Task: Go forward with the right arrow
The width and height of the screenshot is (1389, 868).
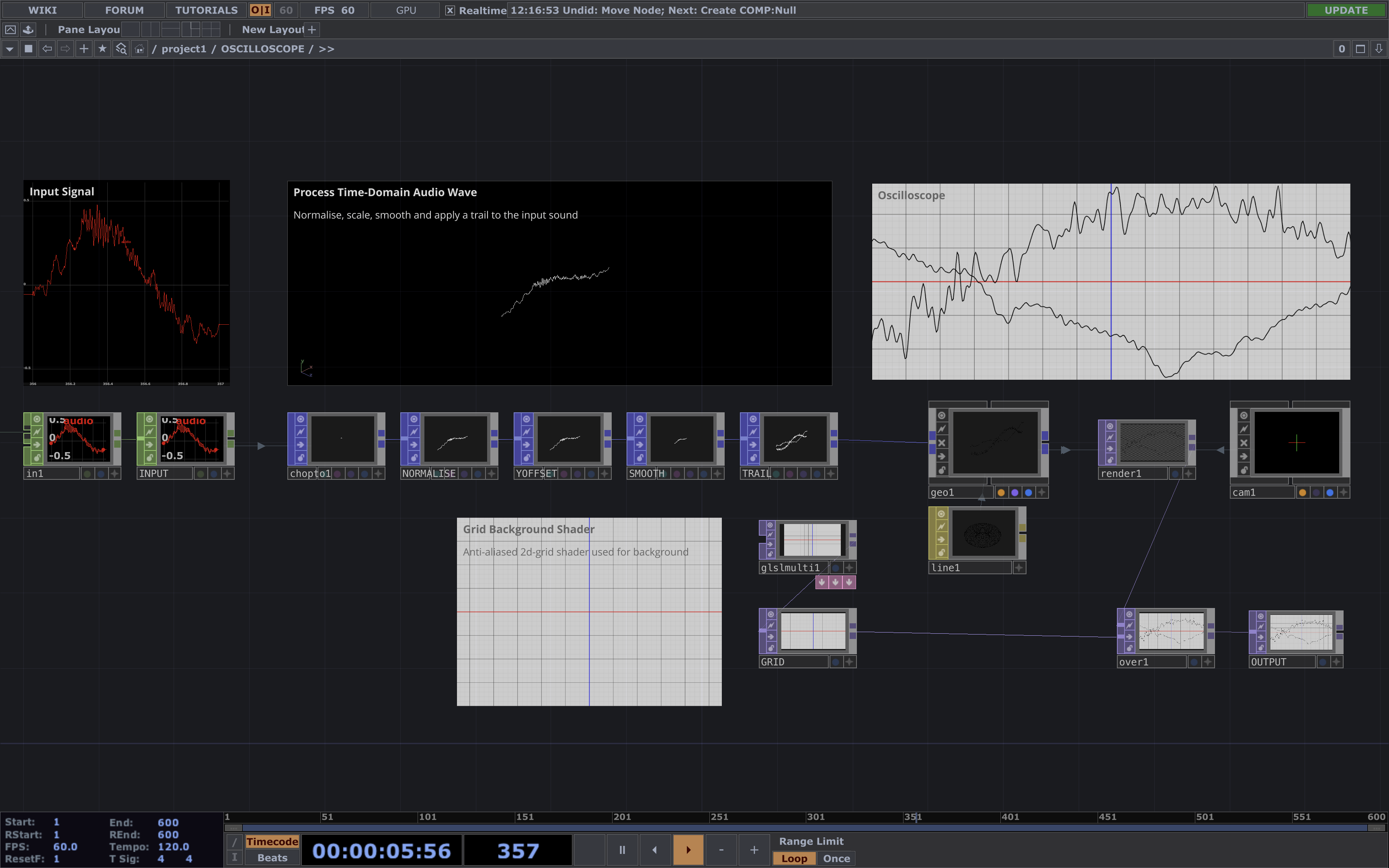Action: [66, 49]
